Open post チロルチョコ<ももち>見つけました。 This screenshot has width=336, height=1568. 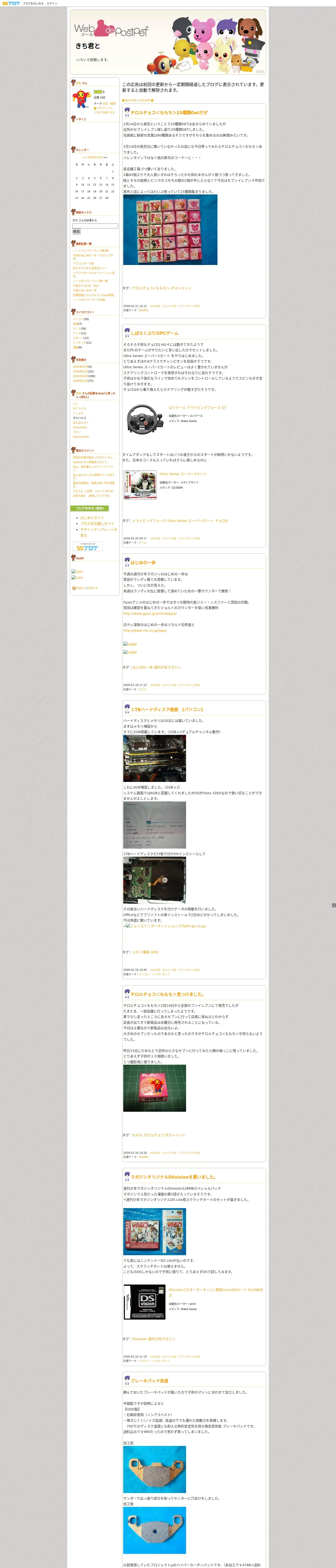tap(168, 994)
